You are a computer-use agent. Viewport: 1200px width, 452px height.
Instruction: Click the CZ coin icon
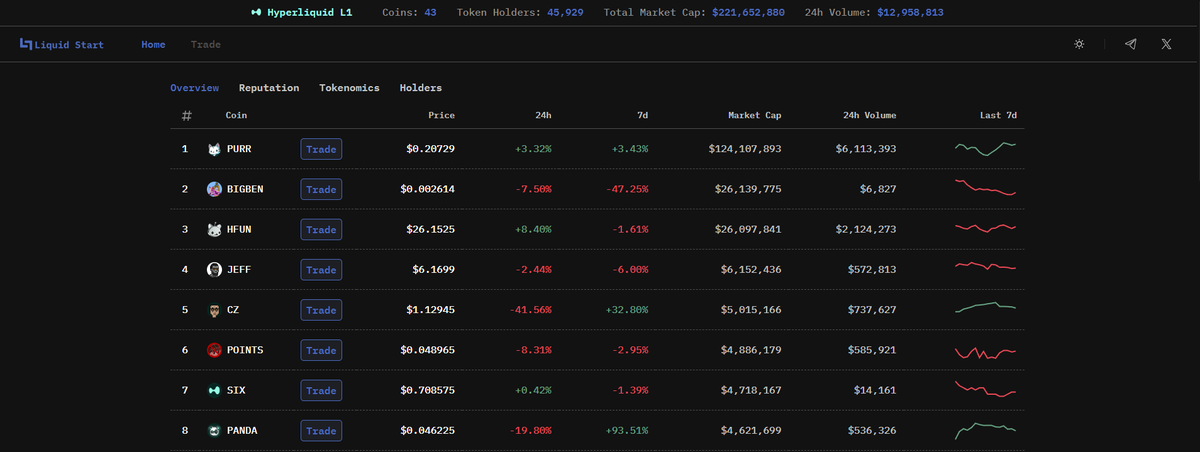pyautogui.click(x=214, y=310)
